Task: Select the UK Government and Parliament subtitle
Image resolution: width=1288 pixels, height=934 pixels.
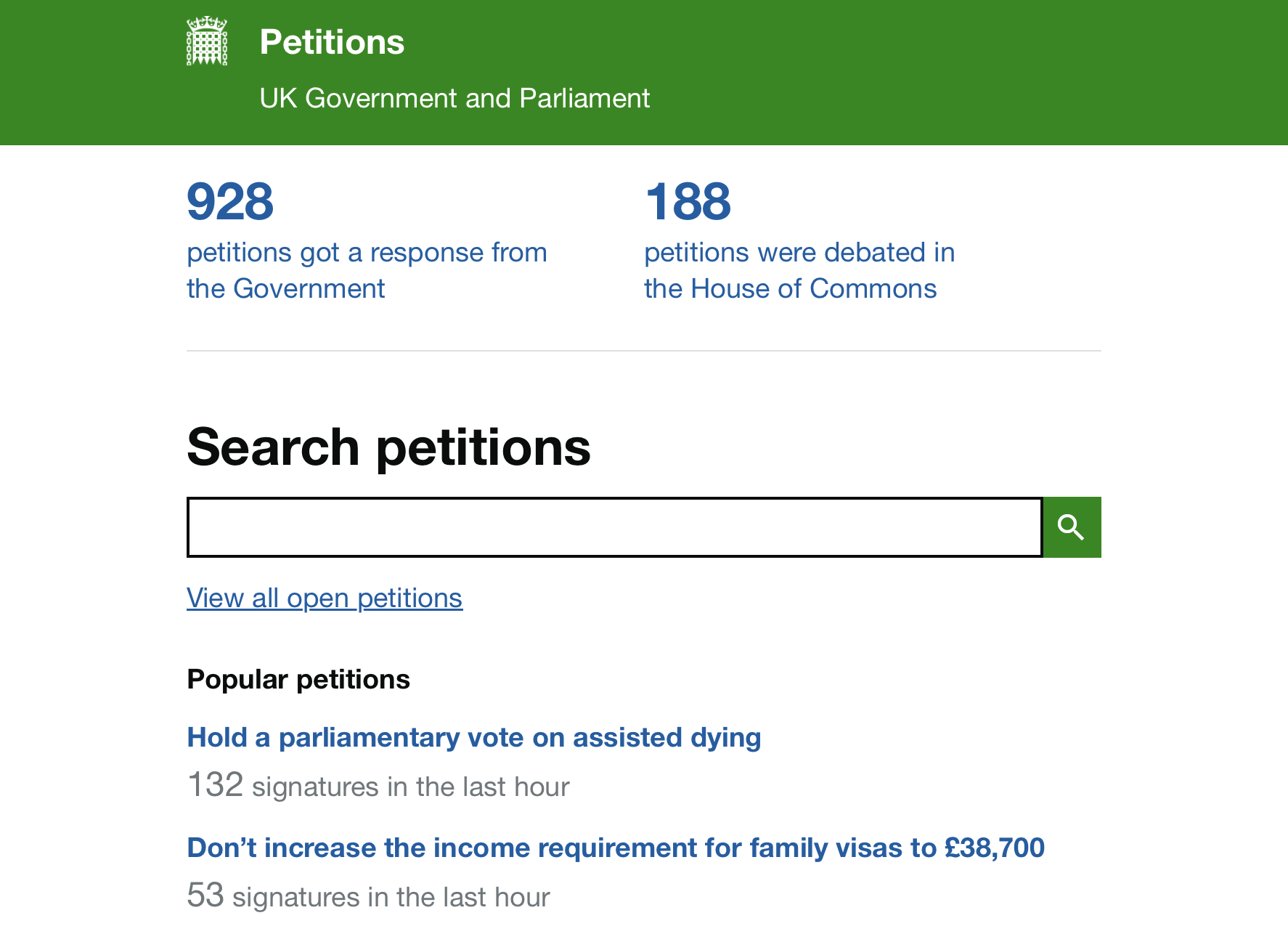Action: [x=455, y=97]
